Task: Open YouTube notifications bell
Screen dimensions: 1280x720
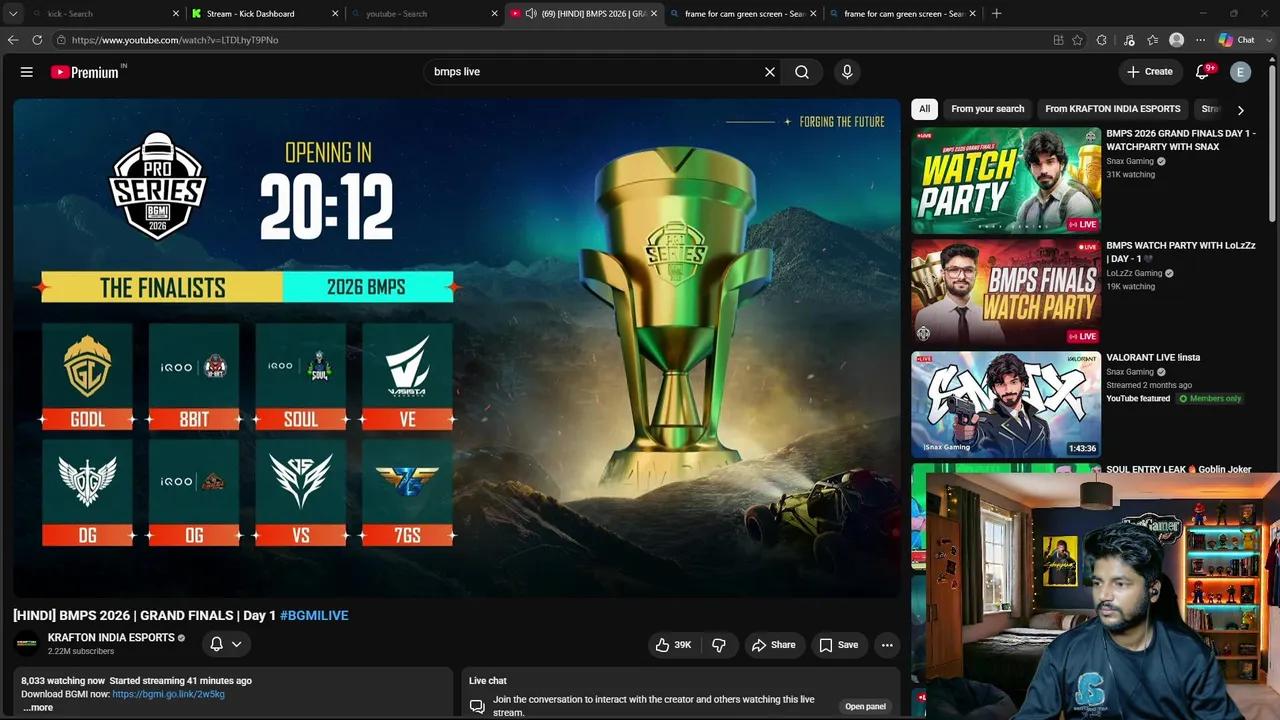Action: [1204, 72]
